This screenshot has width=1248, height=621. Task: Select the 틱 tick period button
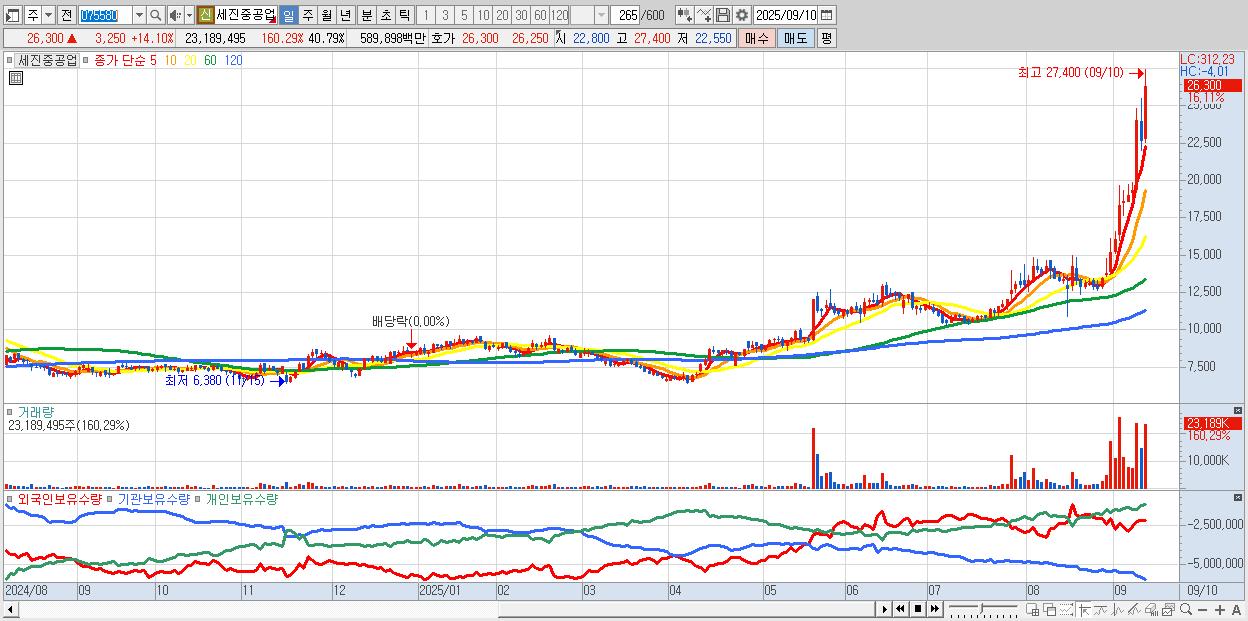click(403, 15)
